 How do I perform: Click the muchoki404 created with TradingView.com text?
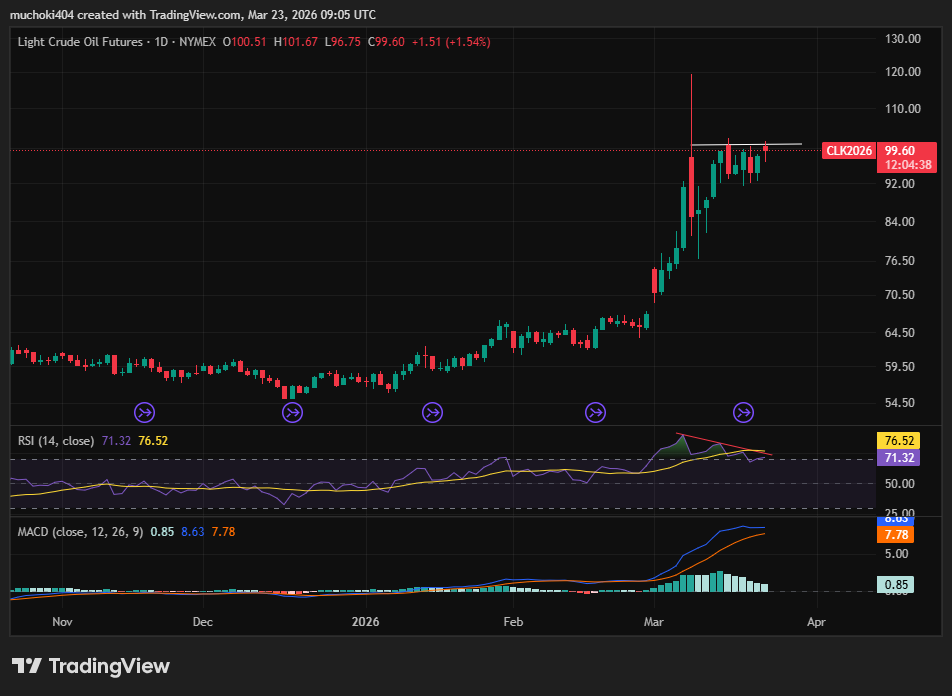[x=193, y=15]
